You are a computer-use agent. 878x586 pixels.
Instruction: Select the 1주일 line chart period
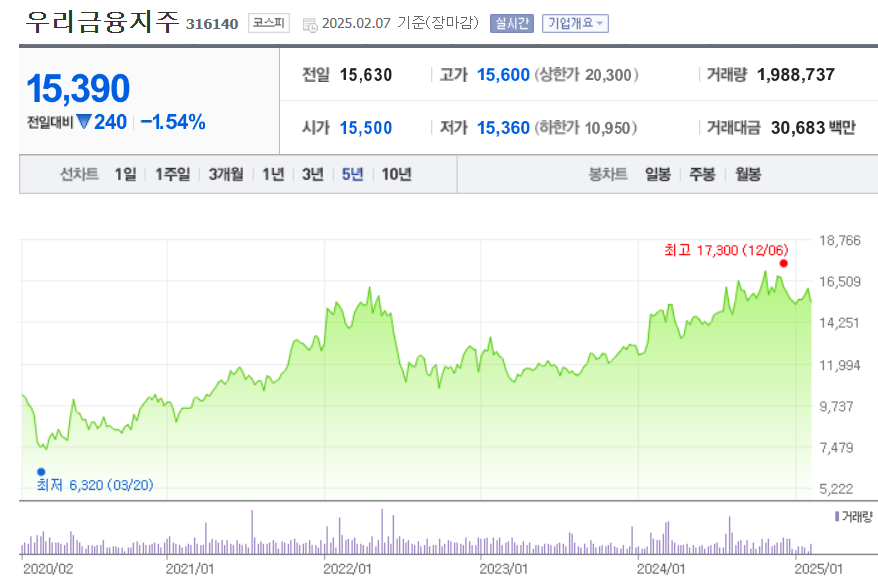pyautogui.click(x=172, y=175)
